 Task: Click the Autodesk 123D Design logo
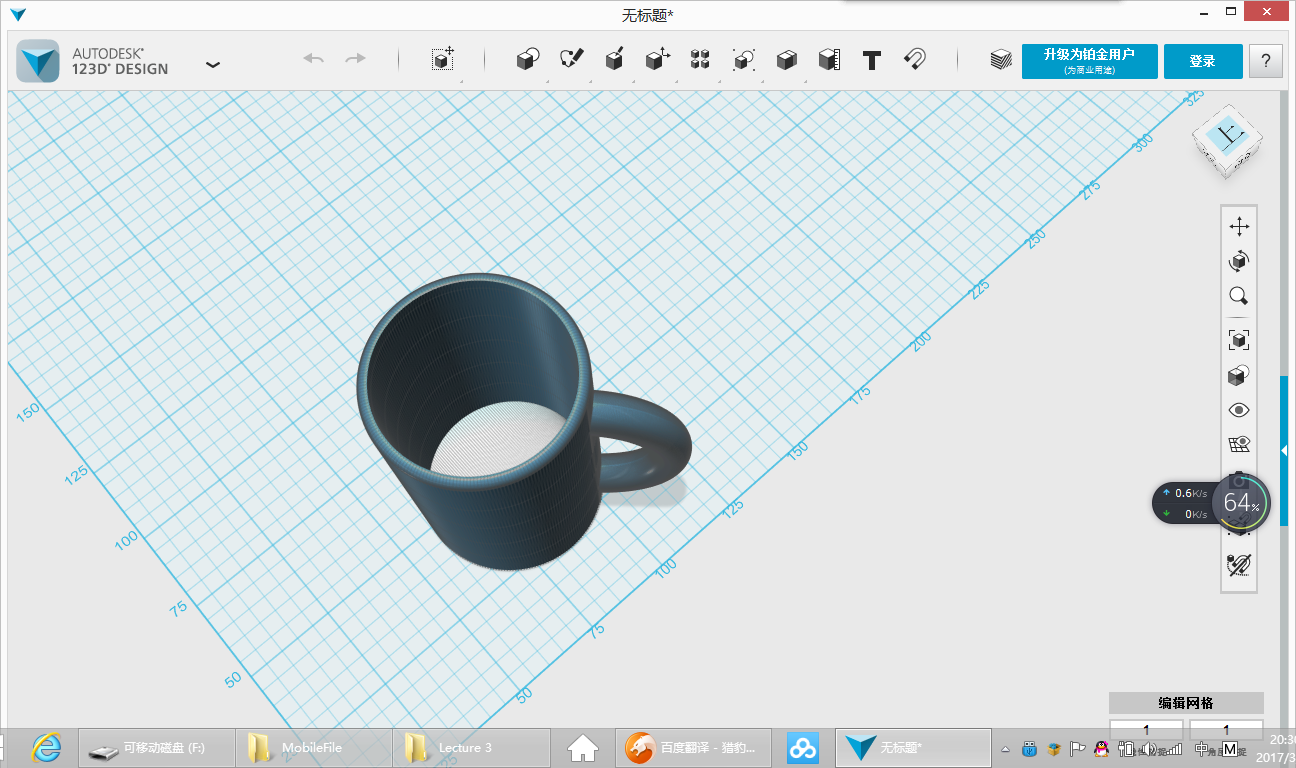point(38,61)
